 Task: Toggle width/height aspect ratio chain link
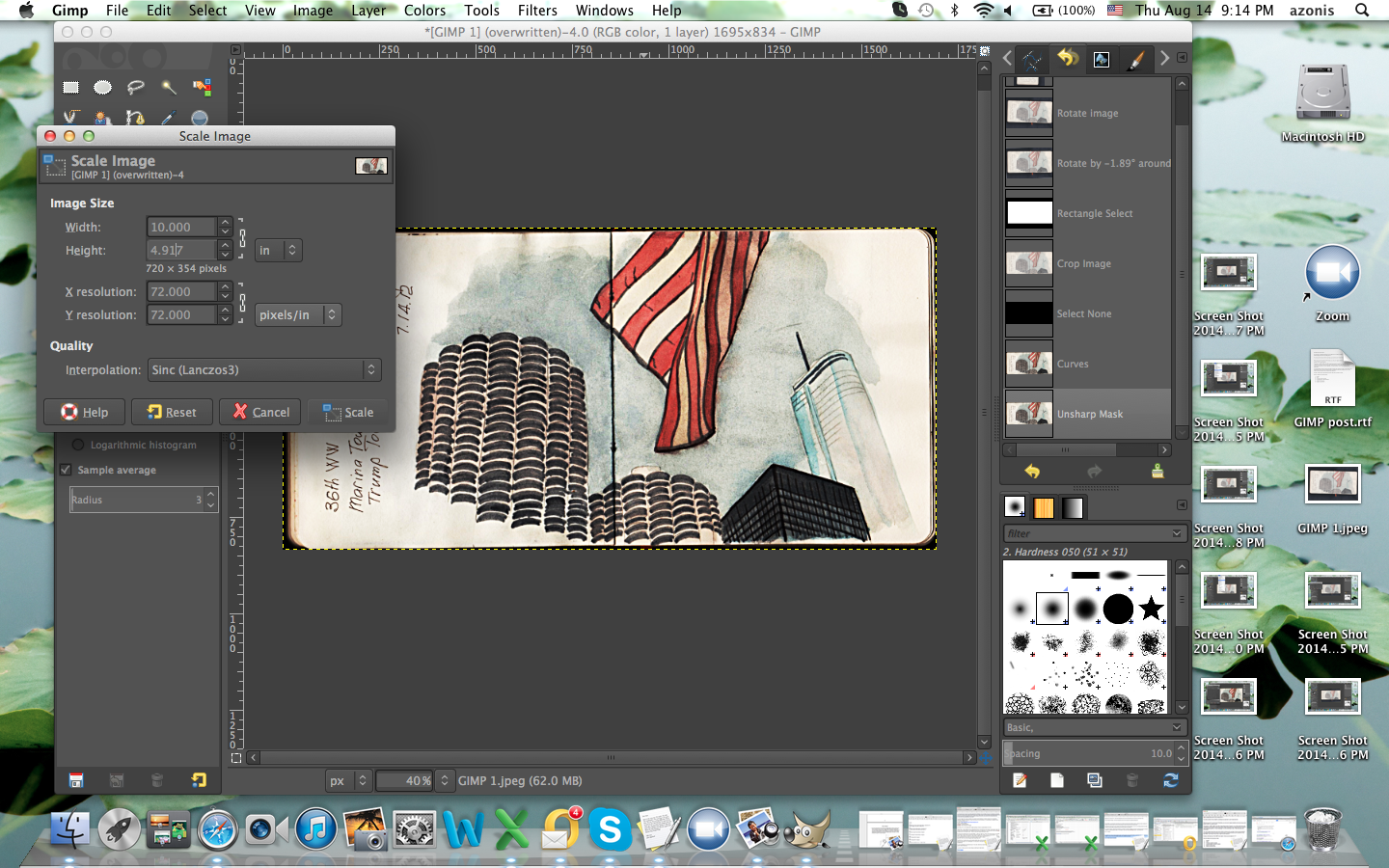click(242, 238)
